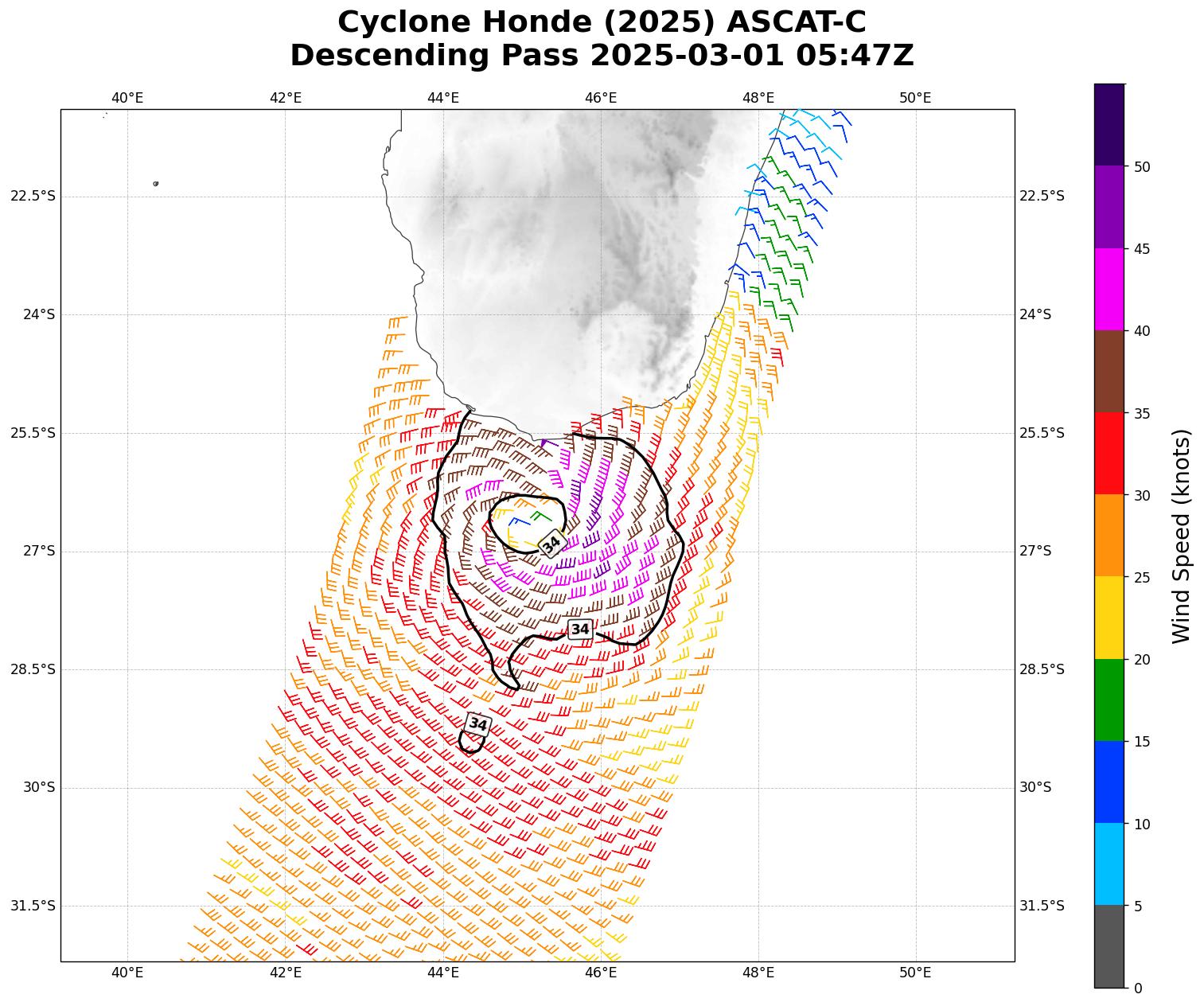Screen dimensions: 1204x1006
Task: Select the gray 0–5 knot colorbar band
Action: [1109, 946]
